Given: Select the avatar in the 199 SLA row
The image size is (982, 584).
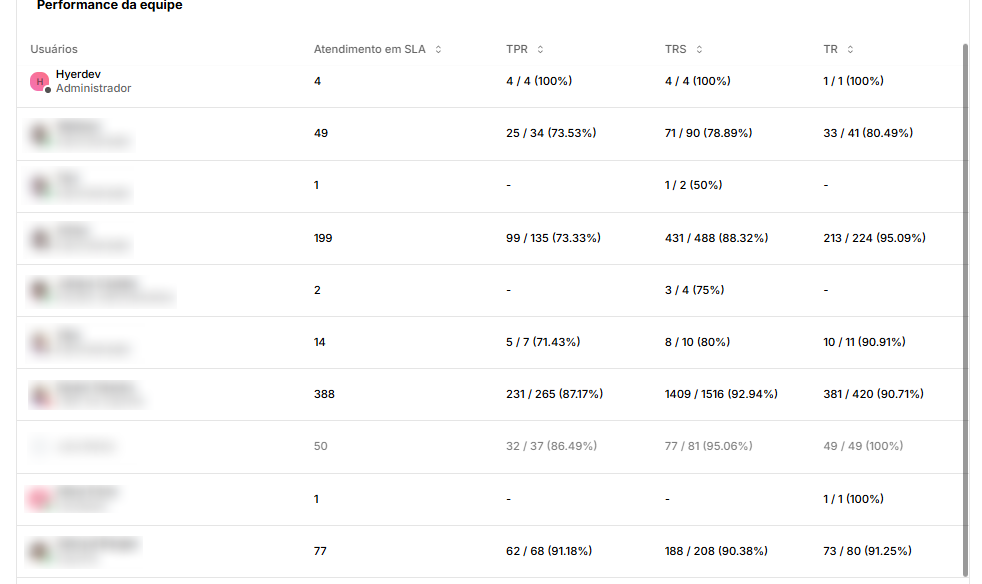Looking at the screenshot, I should coord(40,239).
